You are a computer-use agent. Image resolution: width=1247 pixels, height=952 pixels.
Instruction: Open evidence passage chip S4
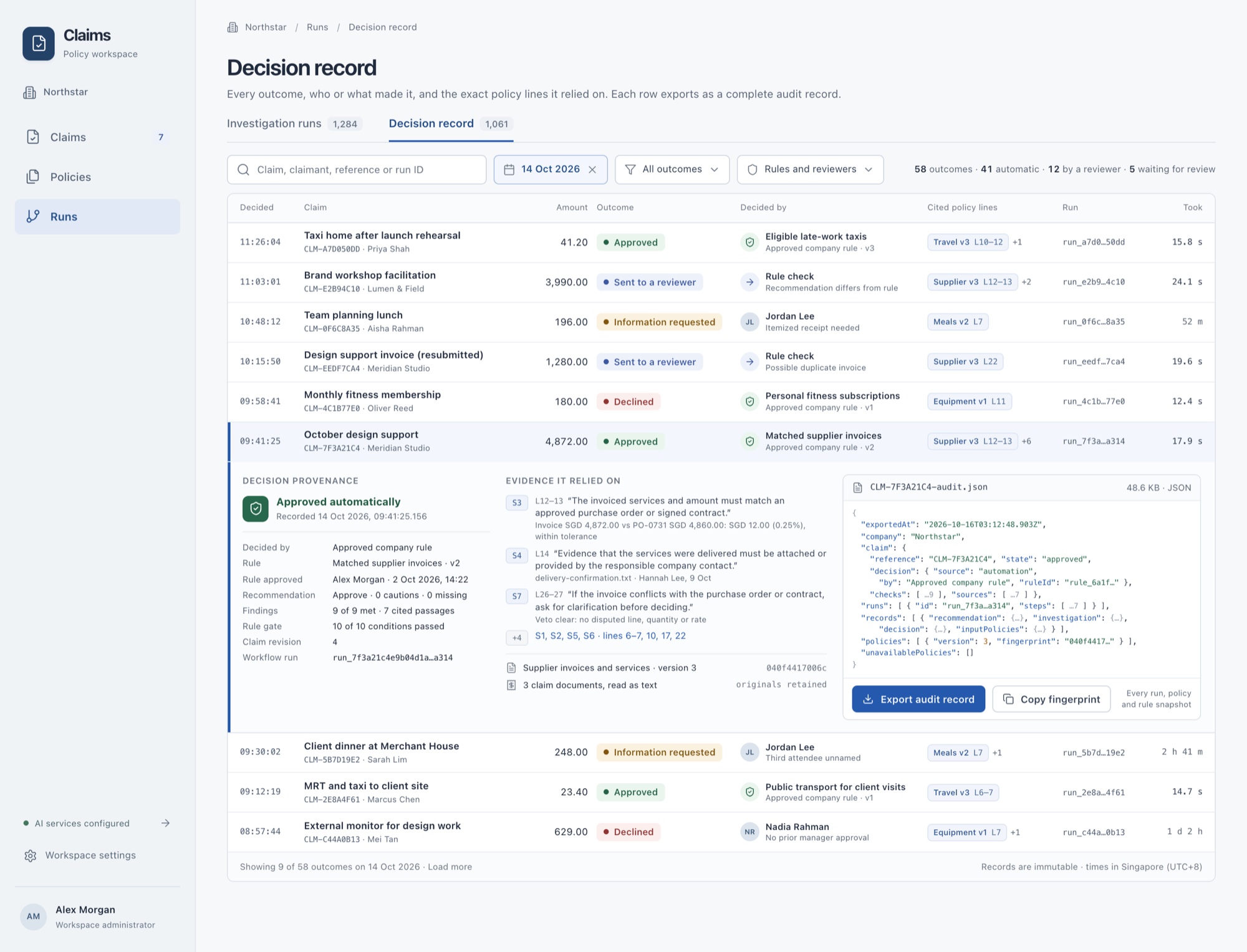point(517,555)
